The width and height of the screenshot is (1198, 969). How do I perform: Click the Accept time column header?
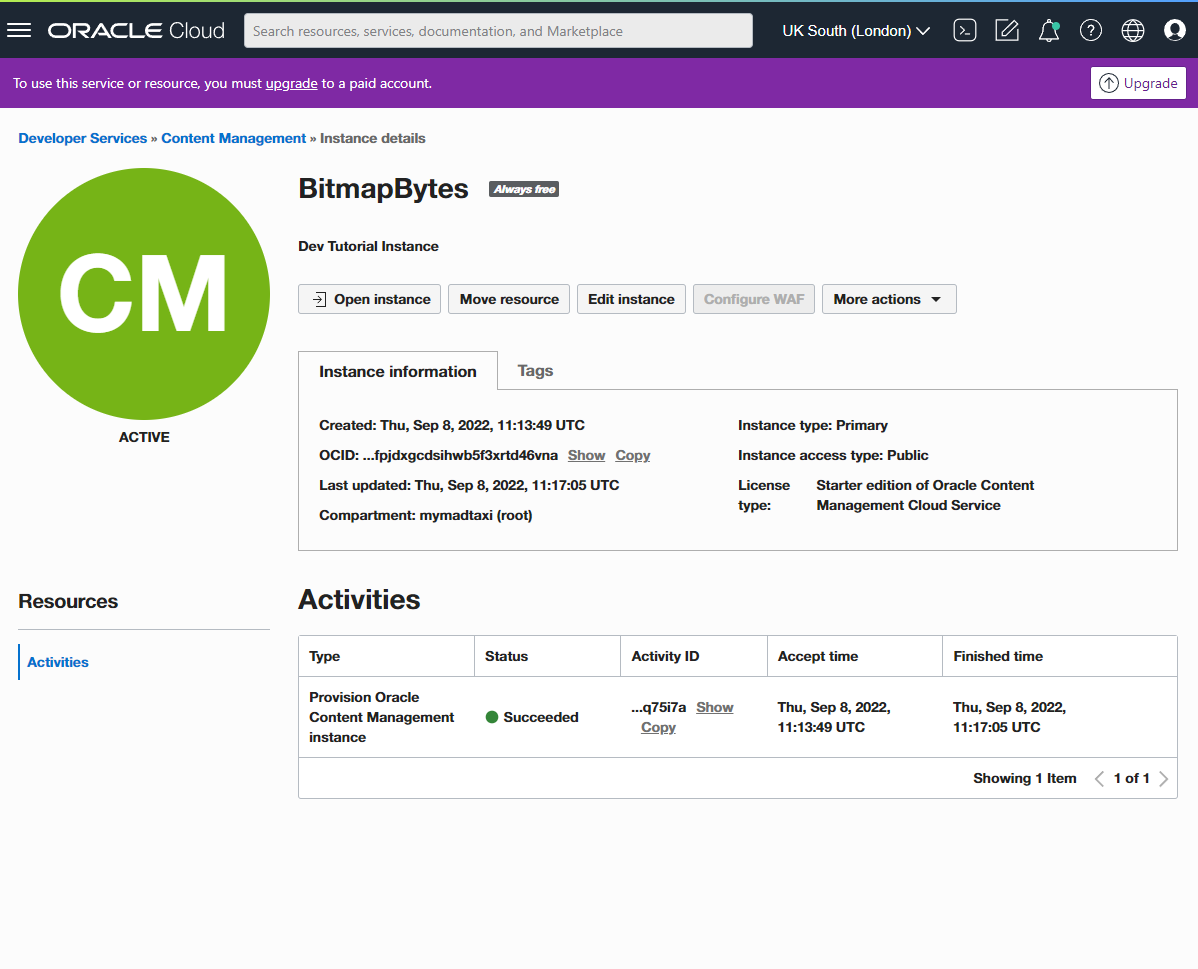coord(854,656)
